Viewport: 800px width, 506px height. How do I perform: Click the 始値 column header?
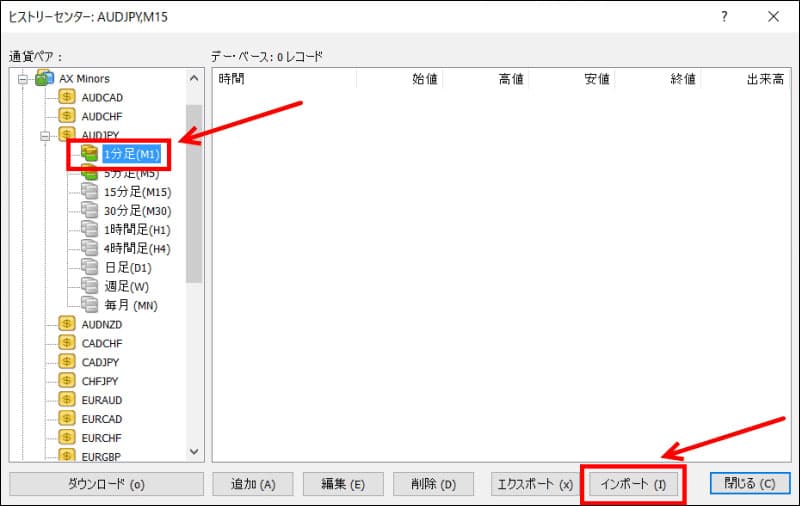(399, 79)
